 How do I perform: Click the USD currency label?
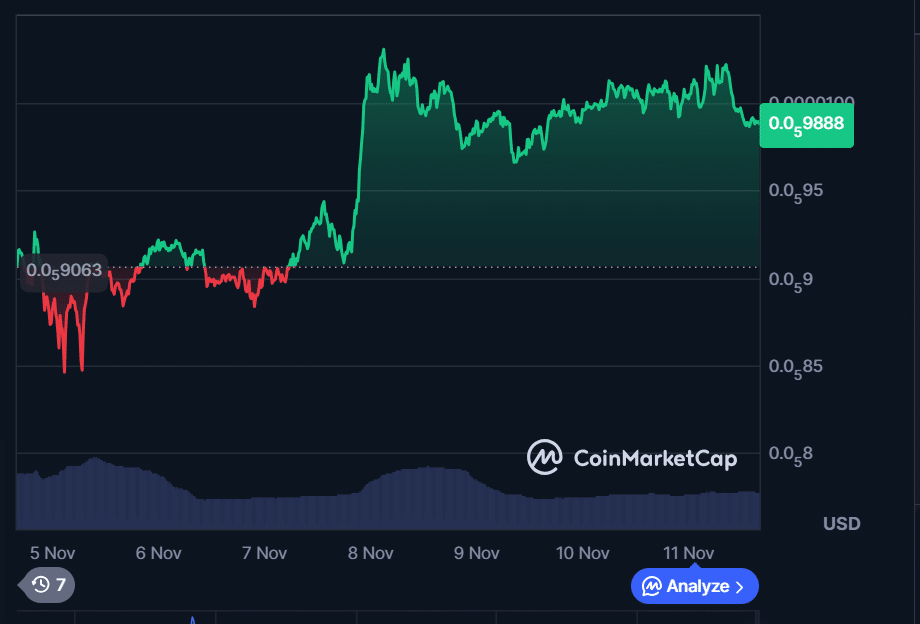click(x=842, y=523)
